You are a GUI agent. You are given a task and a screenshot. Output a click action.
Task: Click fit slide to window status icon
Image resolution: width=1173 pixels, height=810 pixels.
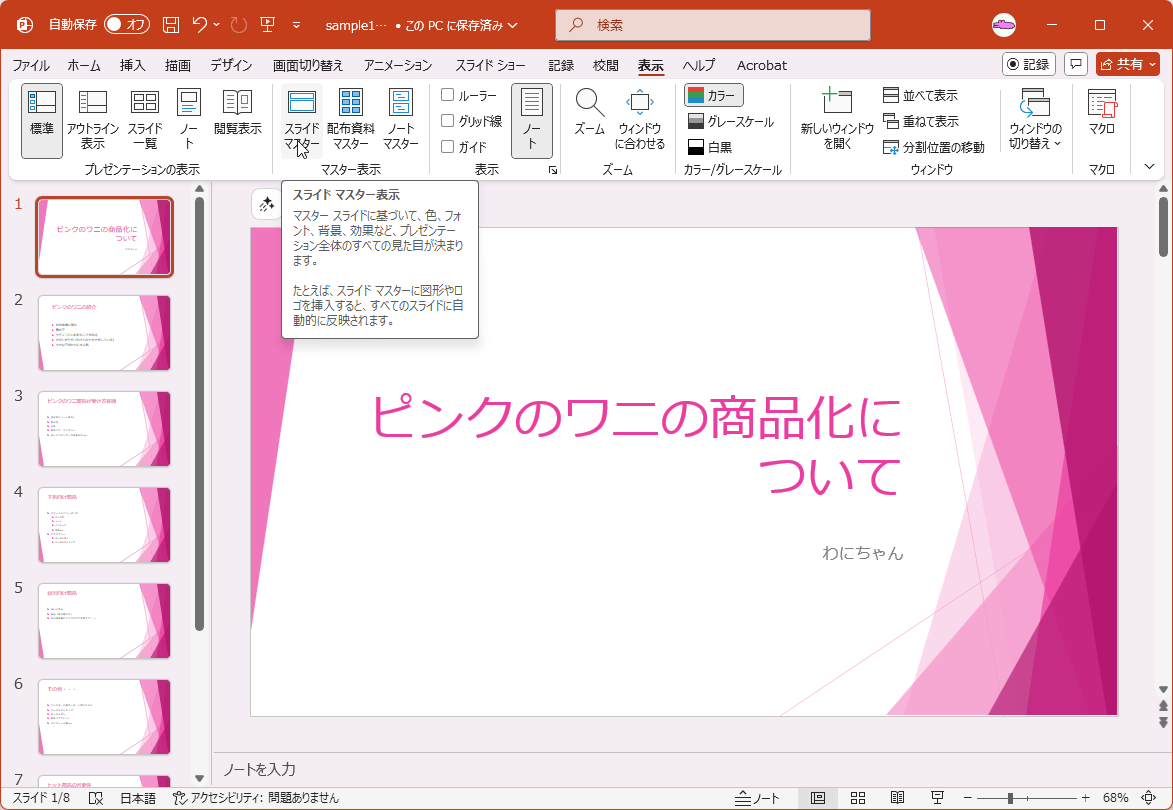tap(1148, 798)
